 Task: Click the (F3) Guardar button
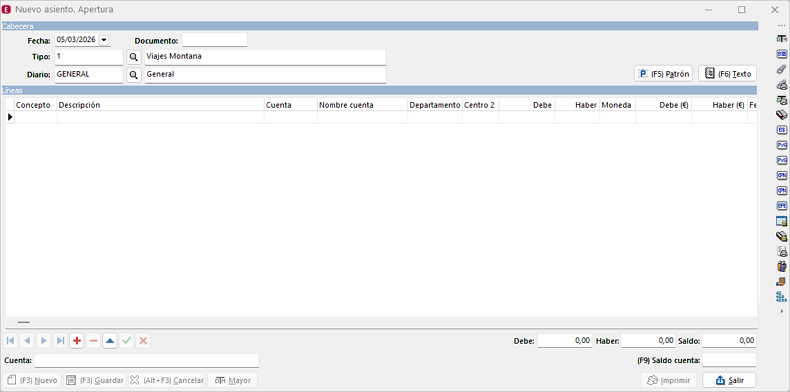[x=95, y=380]
